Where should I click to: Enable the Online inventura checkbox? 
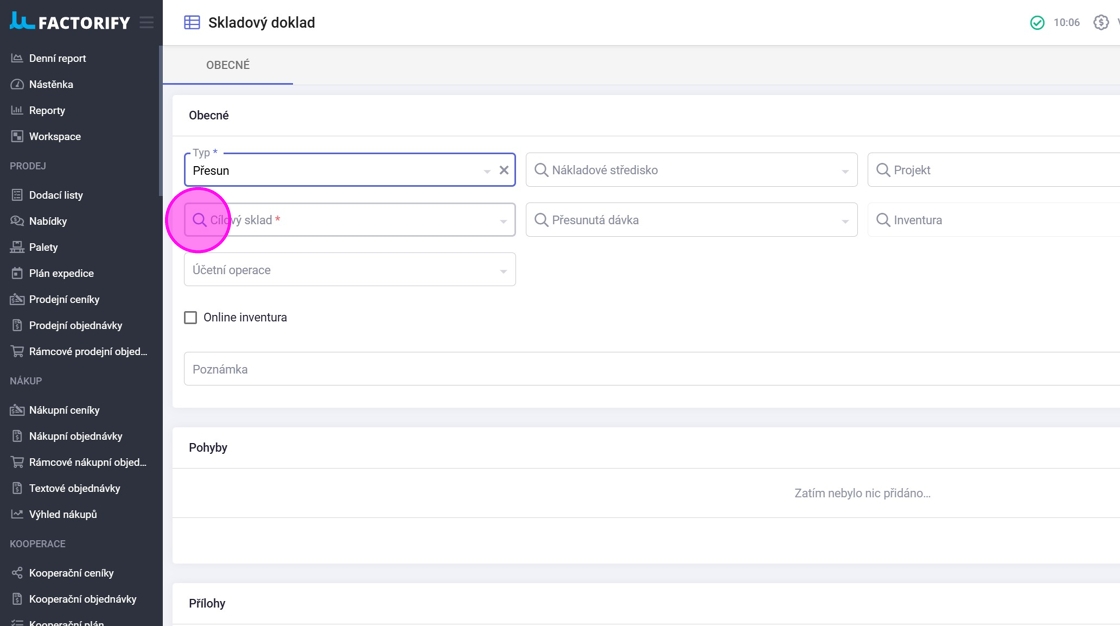click(190, 317)
